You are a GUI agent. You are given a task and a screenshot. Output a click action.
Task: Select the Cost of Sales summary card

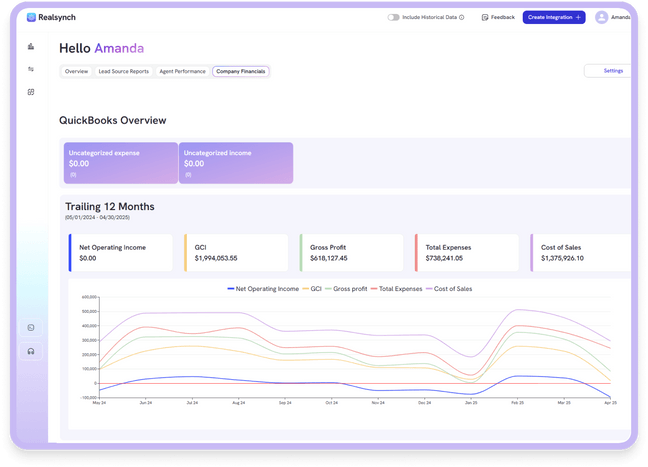click(x=581, y=253)
